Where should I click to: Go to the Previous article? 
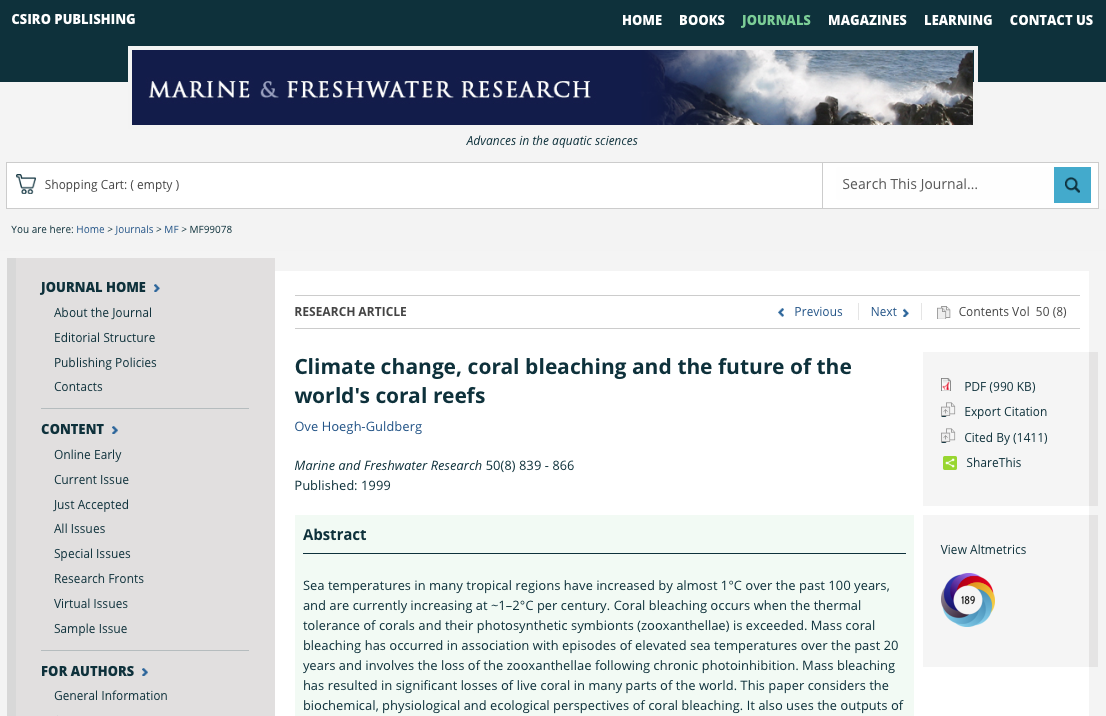point(810,312)
